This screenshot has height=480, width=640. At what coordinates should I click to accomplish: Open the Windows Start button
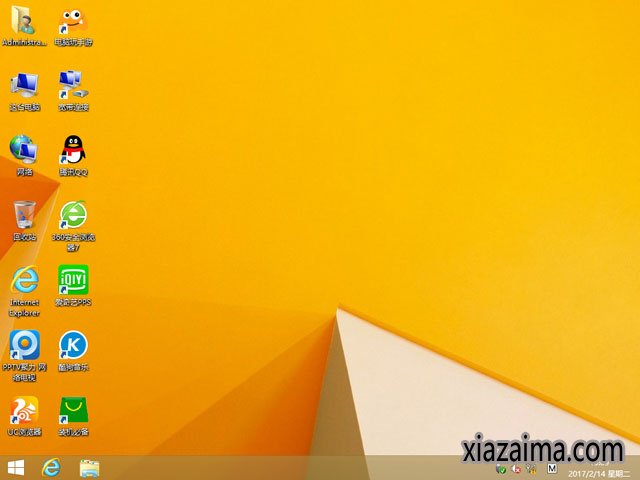click(16, 468)
